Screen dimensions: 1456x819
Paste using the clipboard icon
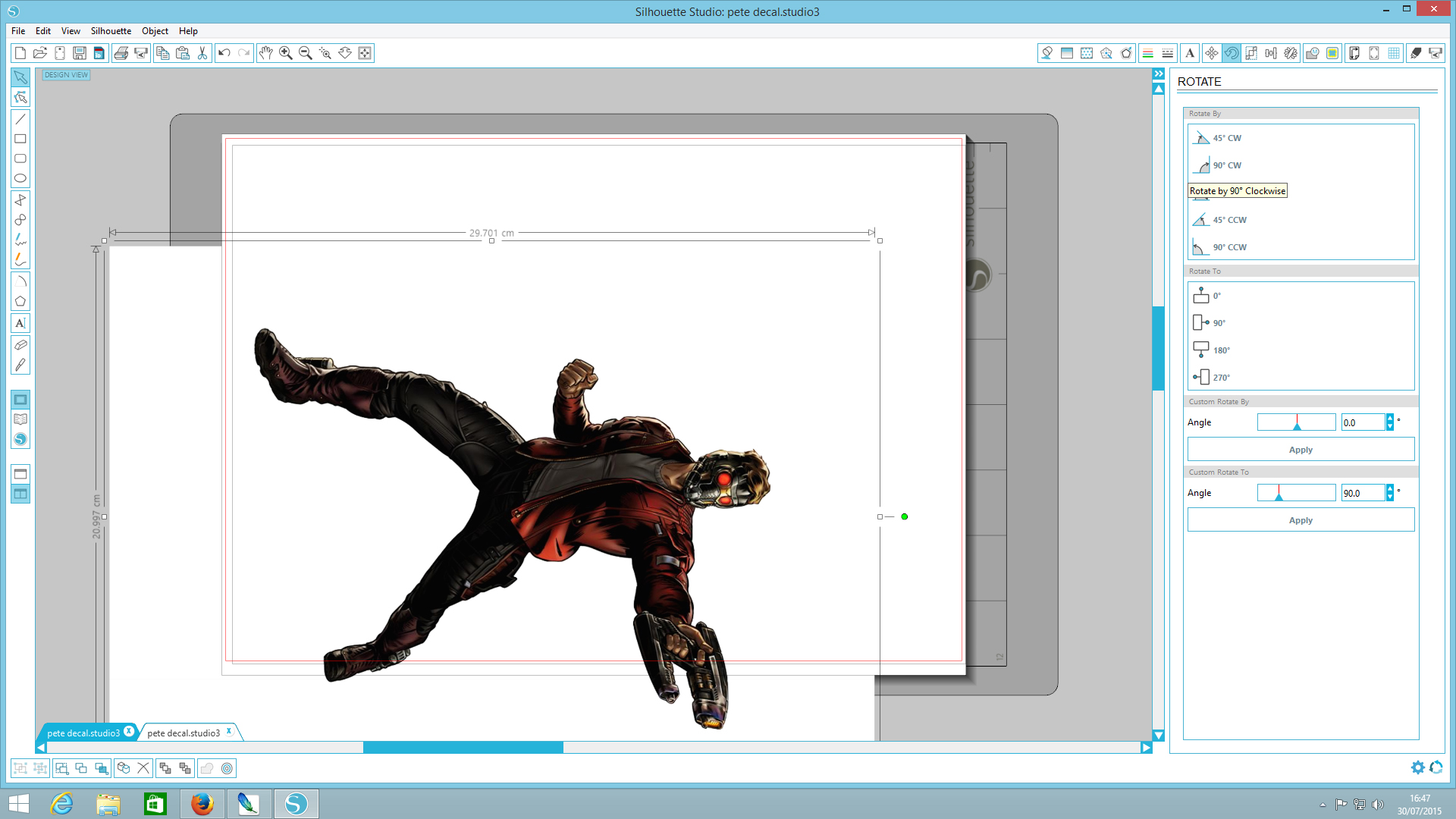tap(183, 53)
